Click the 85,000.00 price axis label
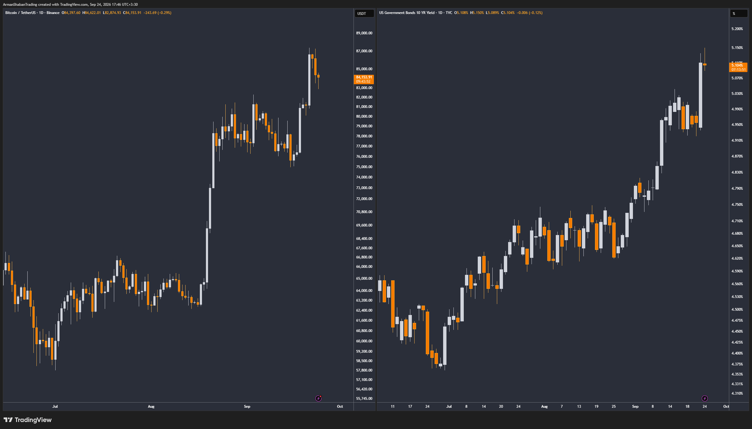This screenshot has width=752, height=429. coord(364,69)
